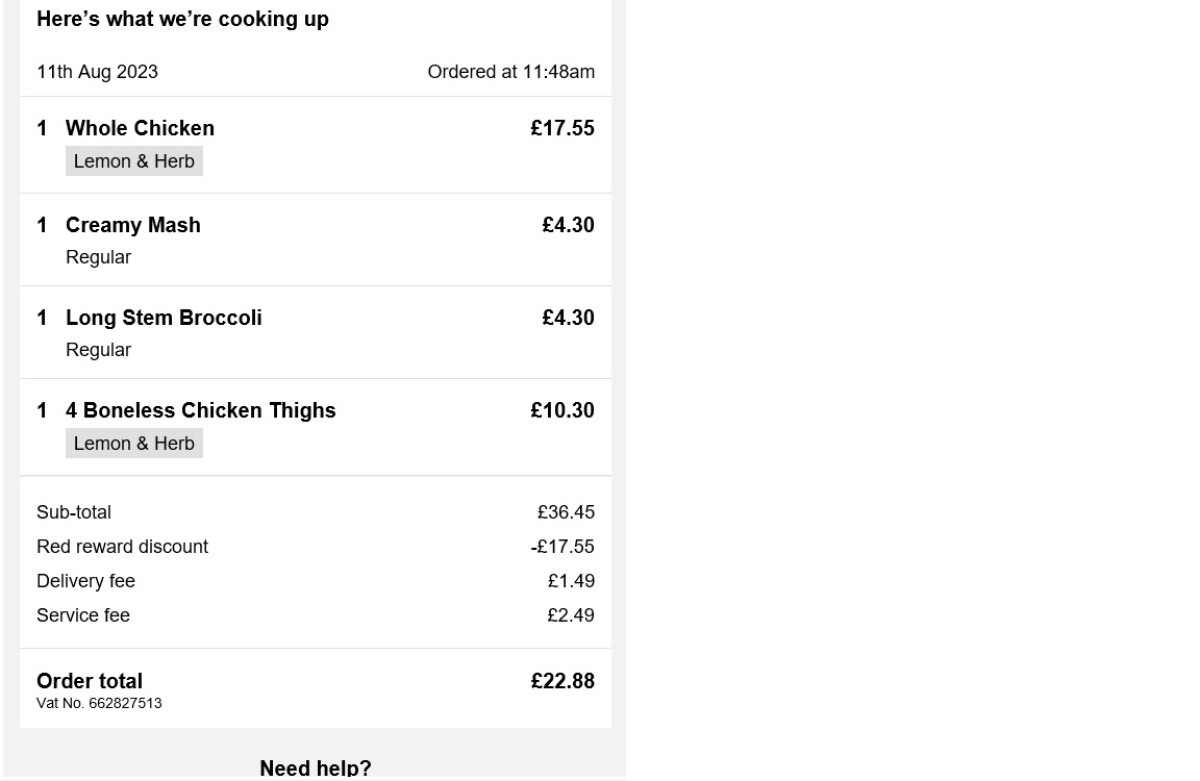
Task: Click the Long Stem Broccoli £4.30 price
Action: 568,318
